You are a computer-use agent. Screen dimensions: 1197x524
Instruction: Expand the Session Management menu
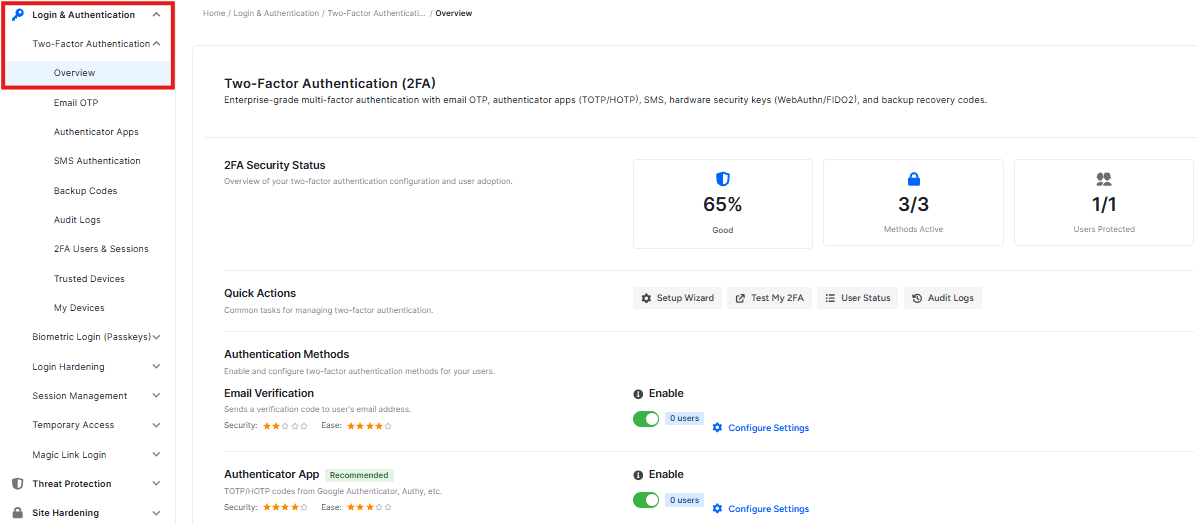coord(156,396)
